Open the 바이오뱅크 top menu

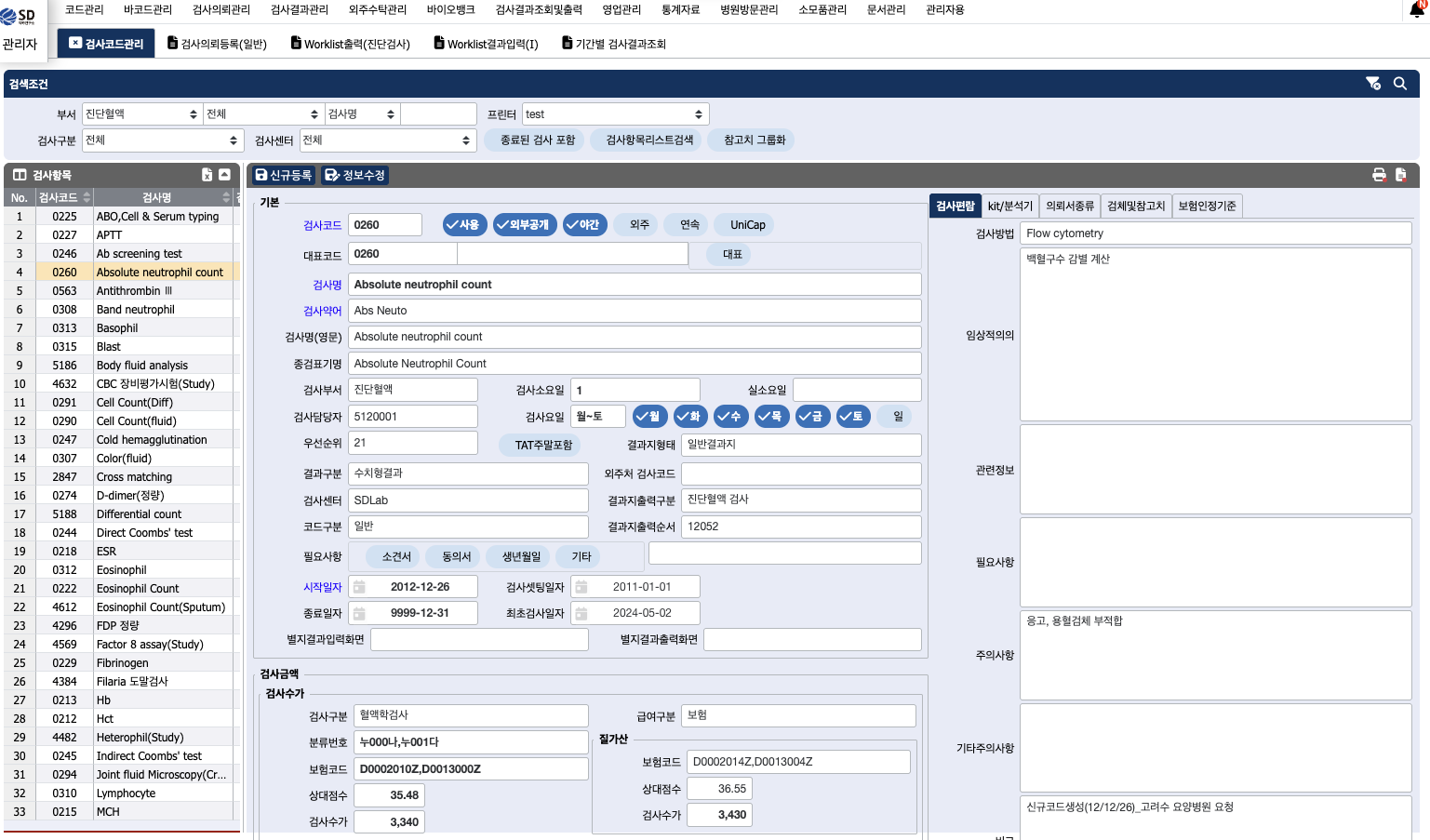pos(450,9)
